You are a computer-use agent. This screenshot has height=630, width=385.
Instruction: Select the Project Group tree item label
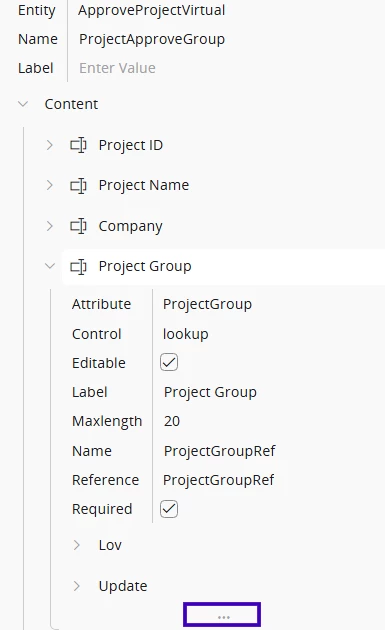(x=145, y=266)
